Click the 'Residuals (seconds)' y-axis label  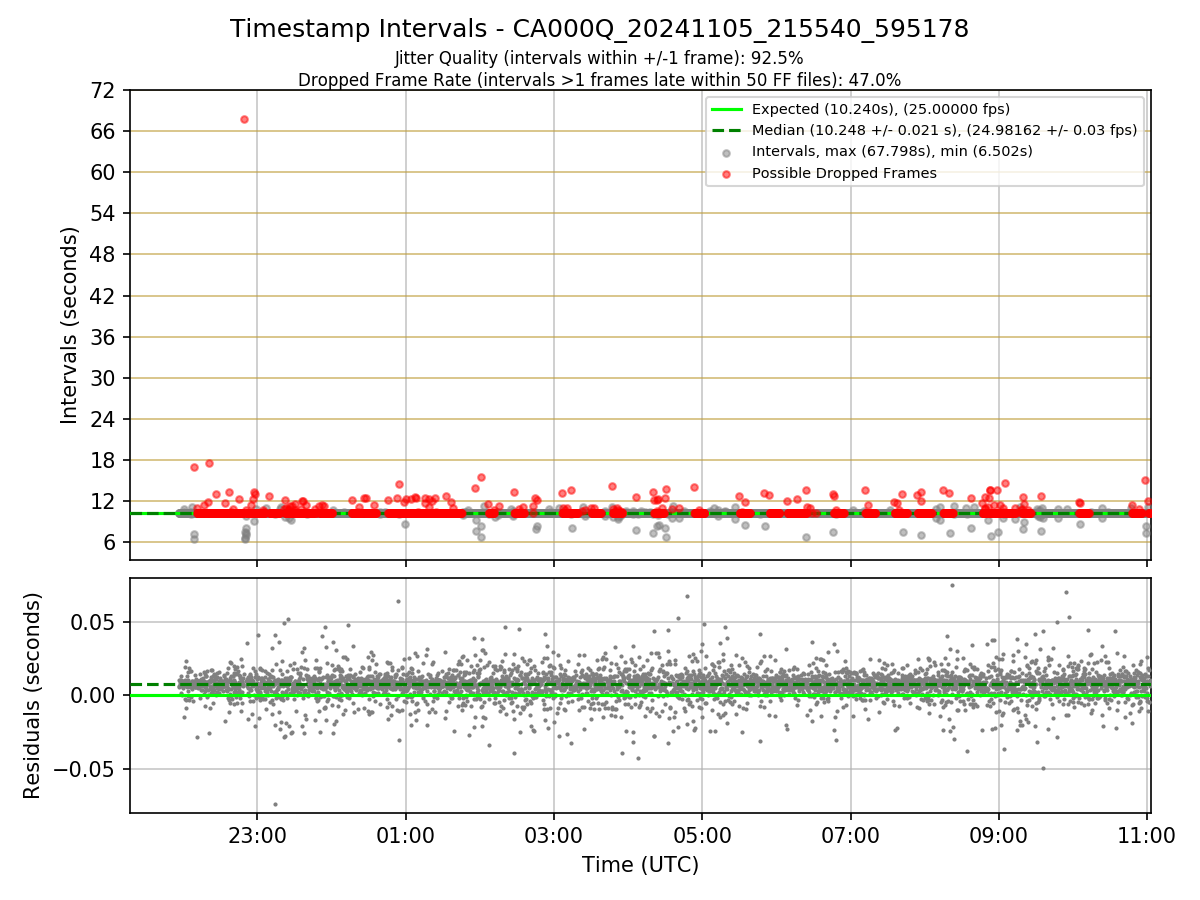point(33,695)
